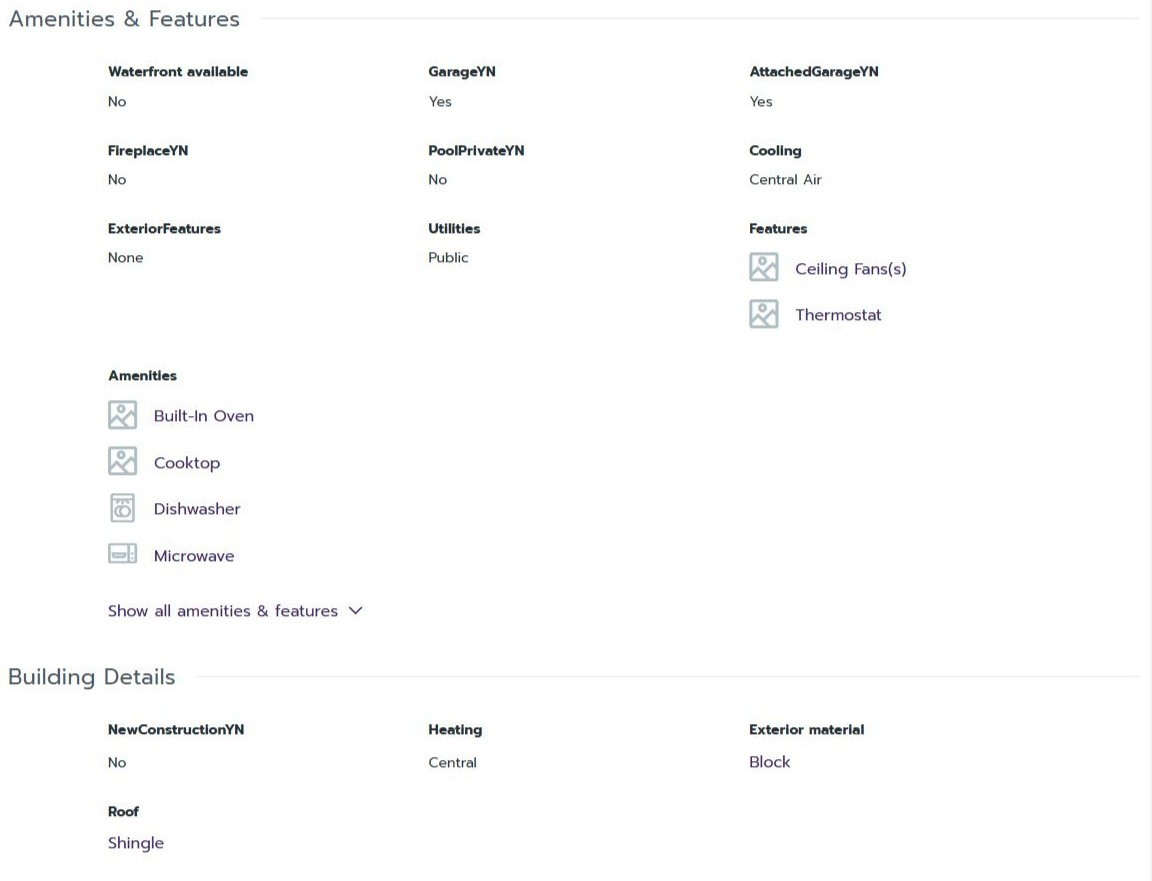Image resolution: width=1152 pixels, height=881 pixels.
Task: Click the Microwave appliance icon
Action: [x=122, y=554]
